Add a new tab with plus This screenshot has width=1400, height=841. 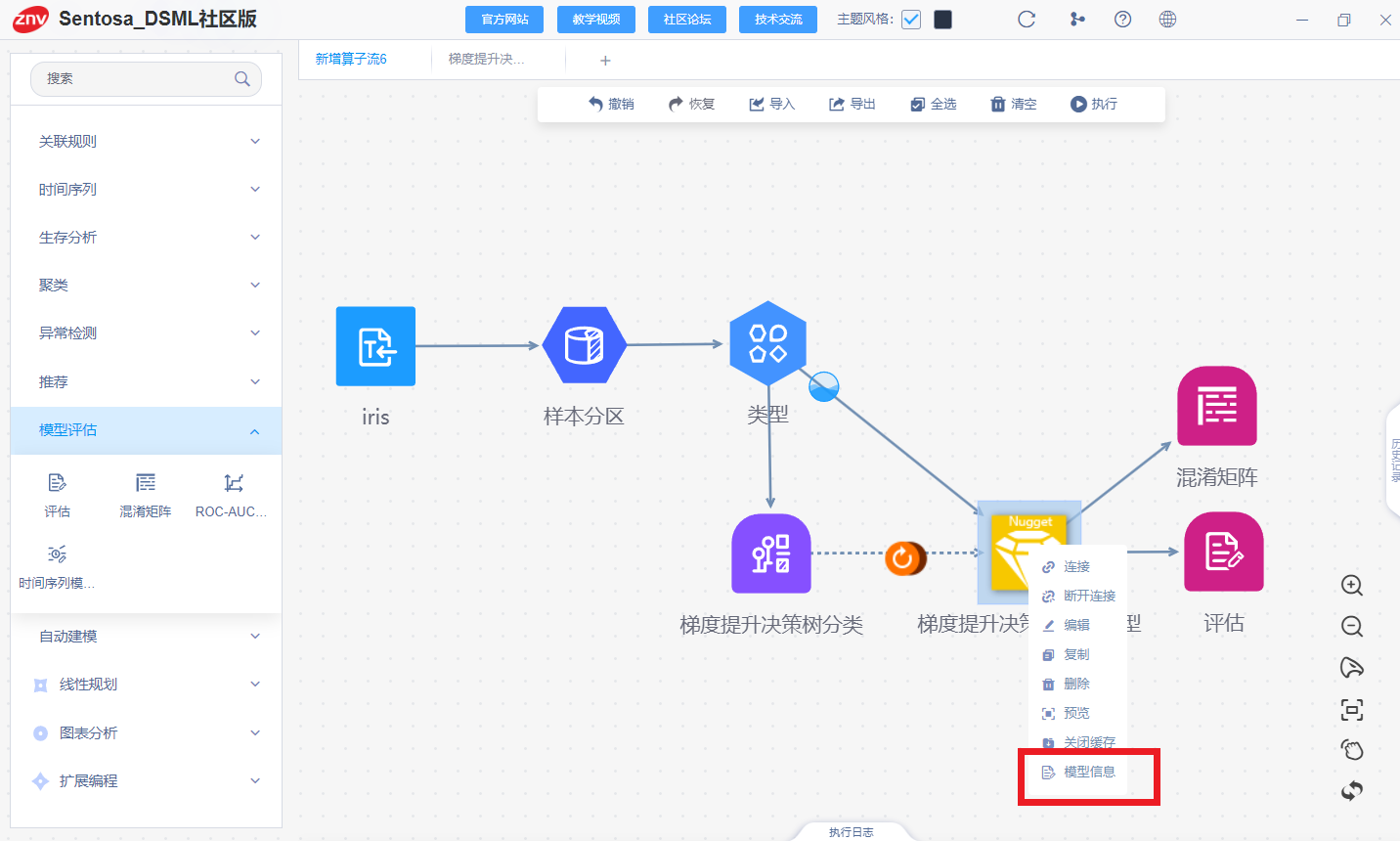[x=605, y=61]
